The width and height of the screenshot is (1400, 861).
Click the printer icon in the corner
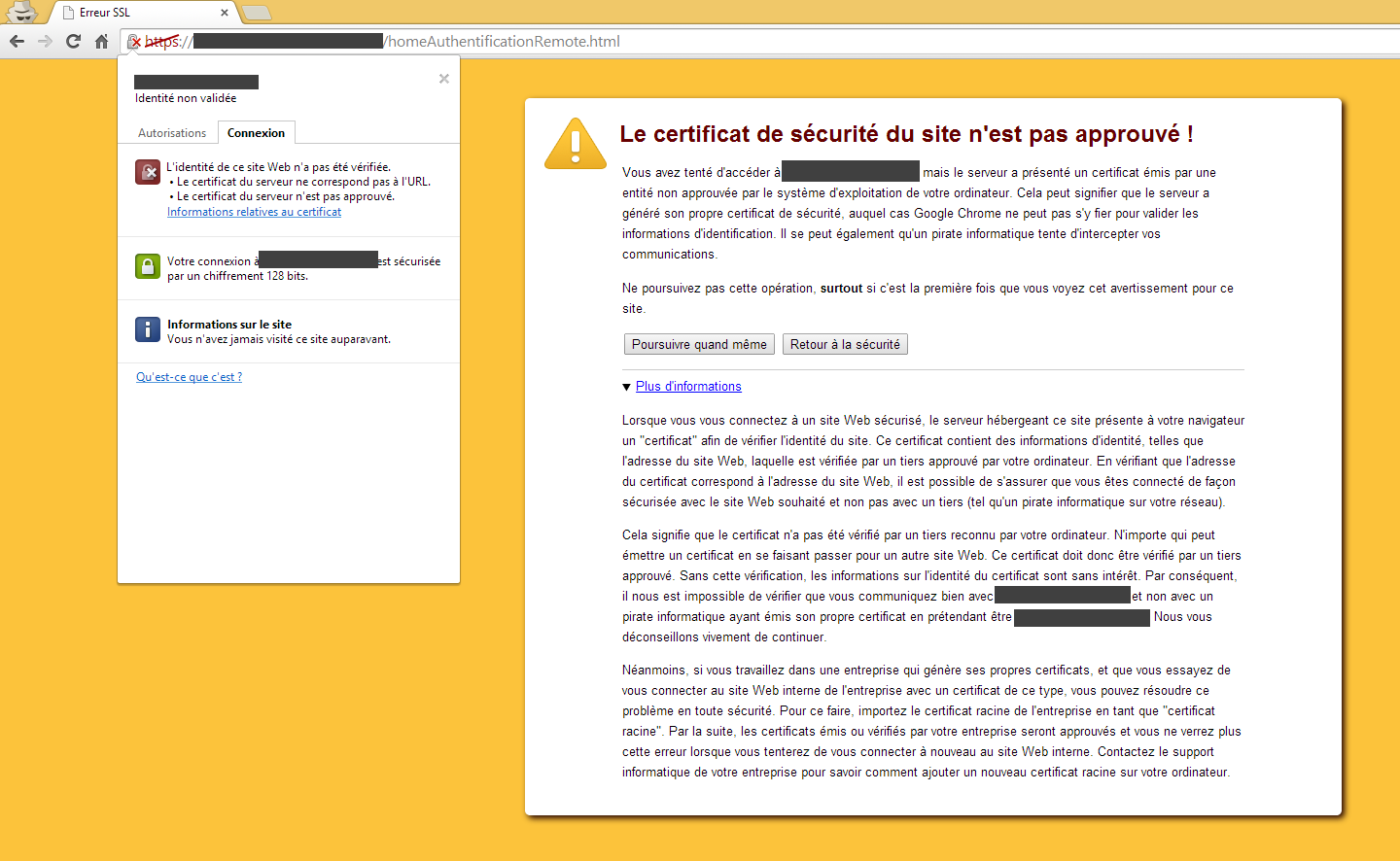[21, 11]
